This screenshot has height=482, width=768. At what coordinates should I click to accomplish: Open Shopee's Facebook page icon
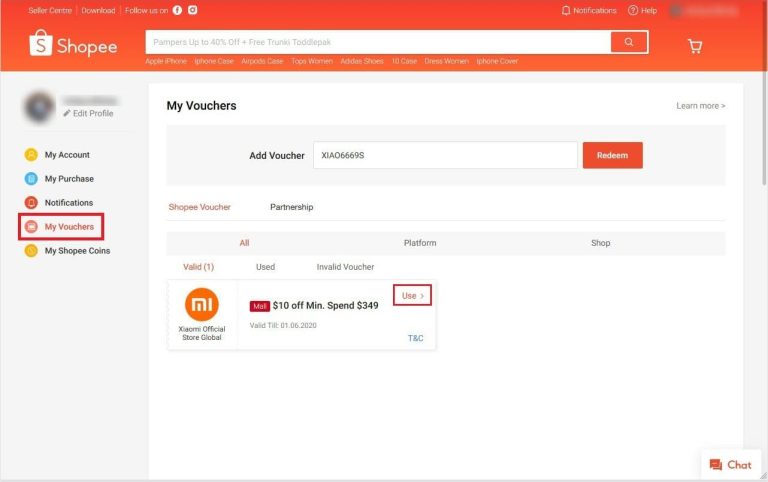[x=177, y=10]
